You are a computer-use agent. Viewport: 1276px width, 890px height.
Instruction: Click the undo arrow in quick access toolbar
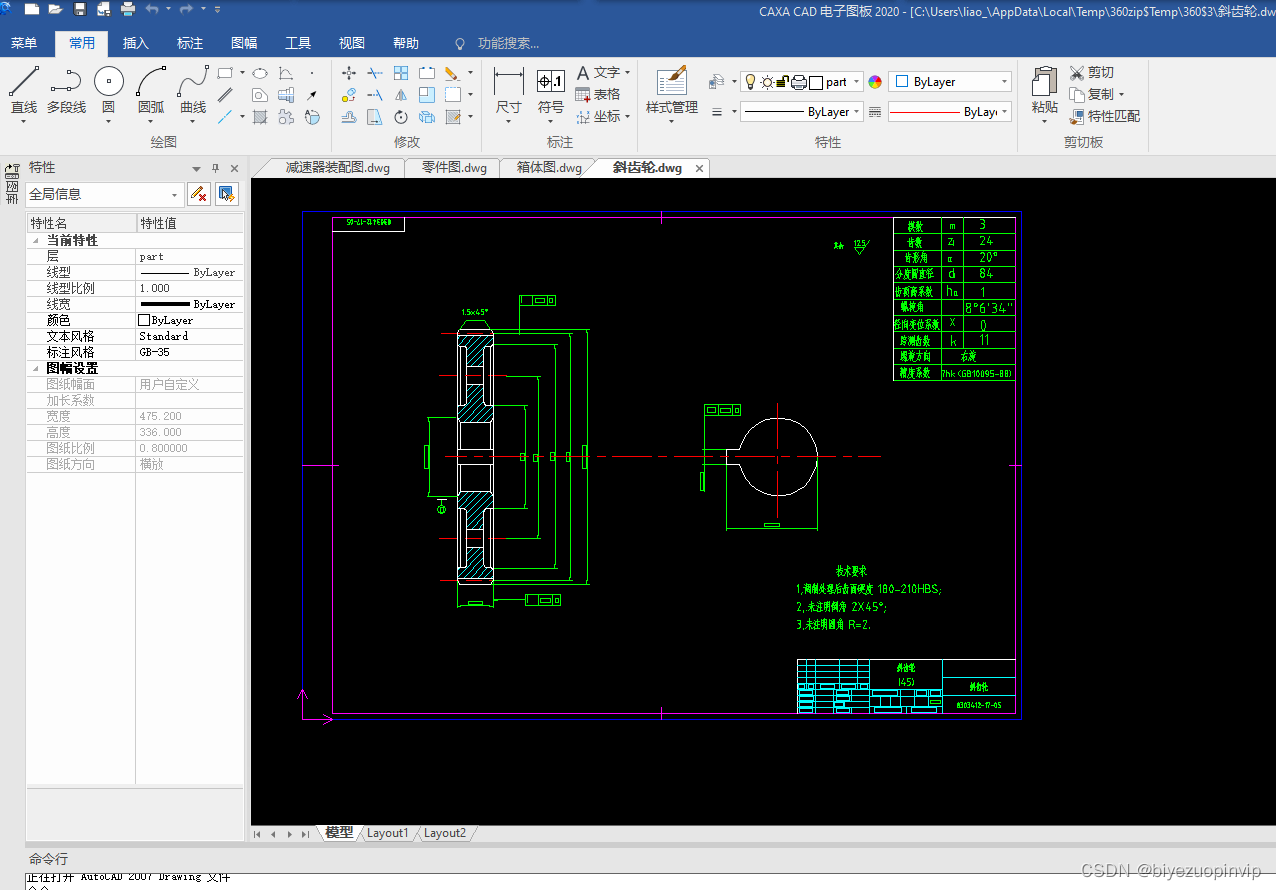pyautogui.click(x=152, y=9)
